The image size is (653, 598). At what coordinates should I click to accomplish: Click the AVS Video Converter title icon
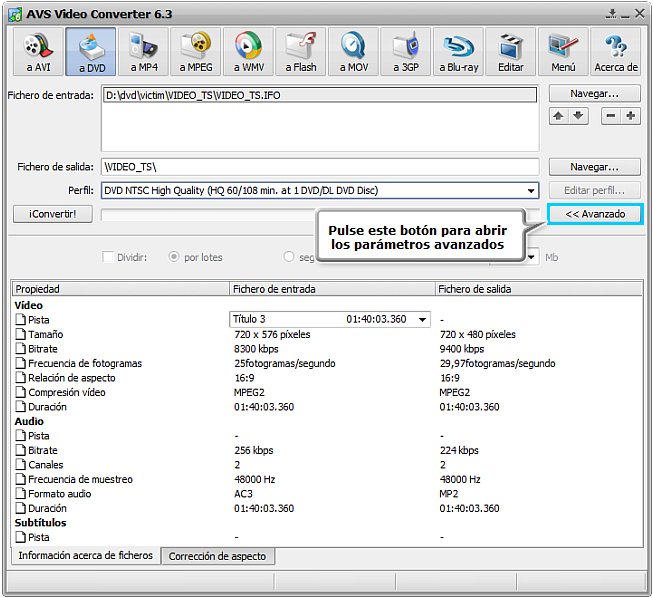[x=15, y=15]
